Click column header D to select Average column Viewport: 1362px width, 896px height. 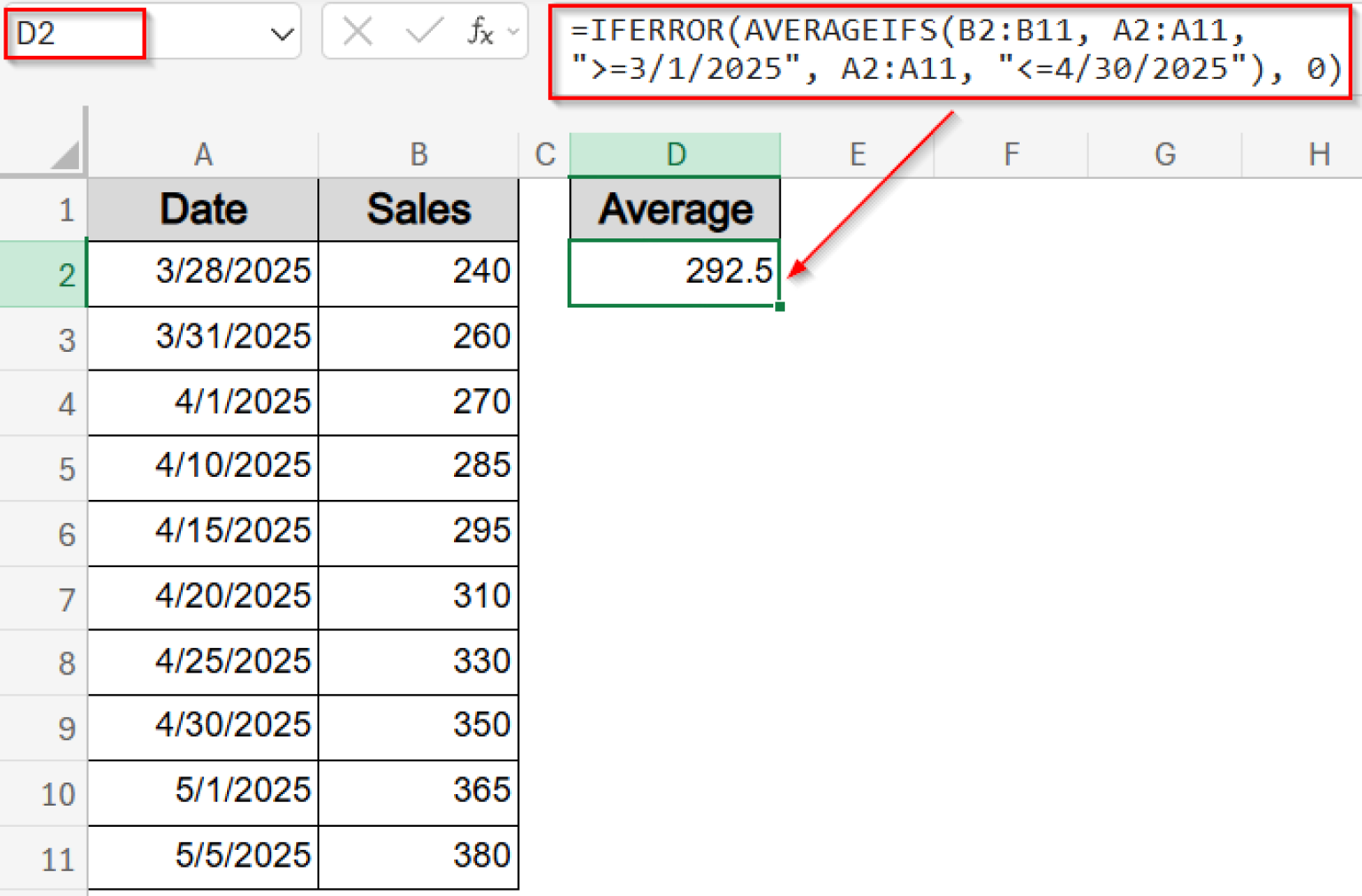point(676,153)
